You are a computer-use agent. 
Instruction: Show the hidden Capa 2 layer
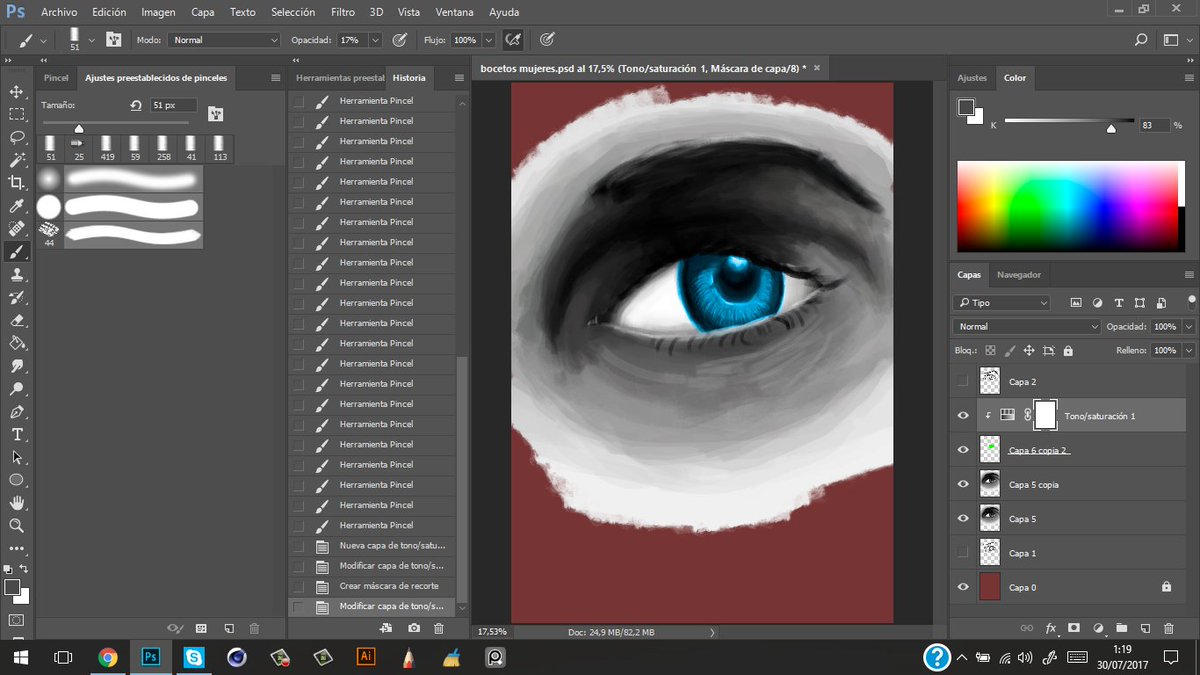click(963, 381)
